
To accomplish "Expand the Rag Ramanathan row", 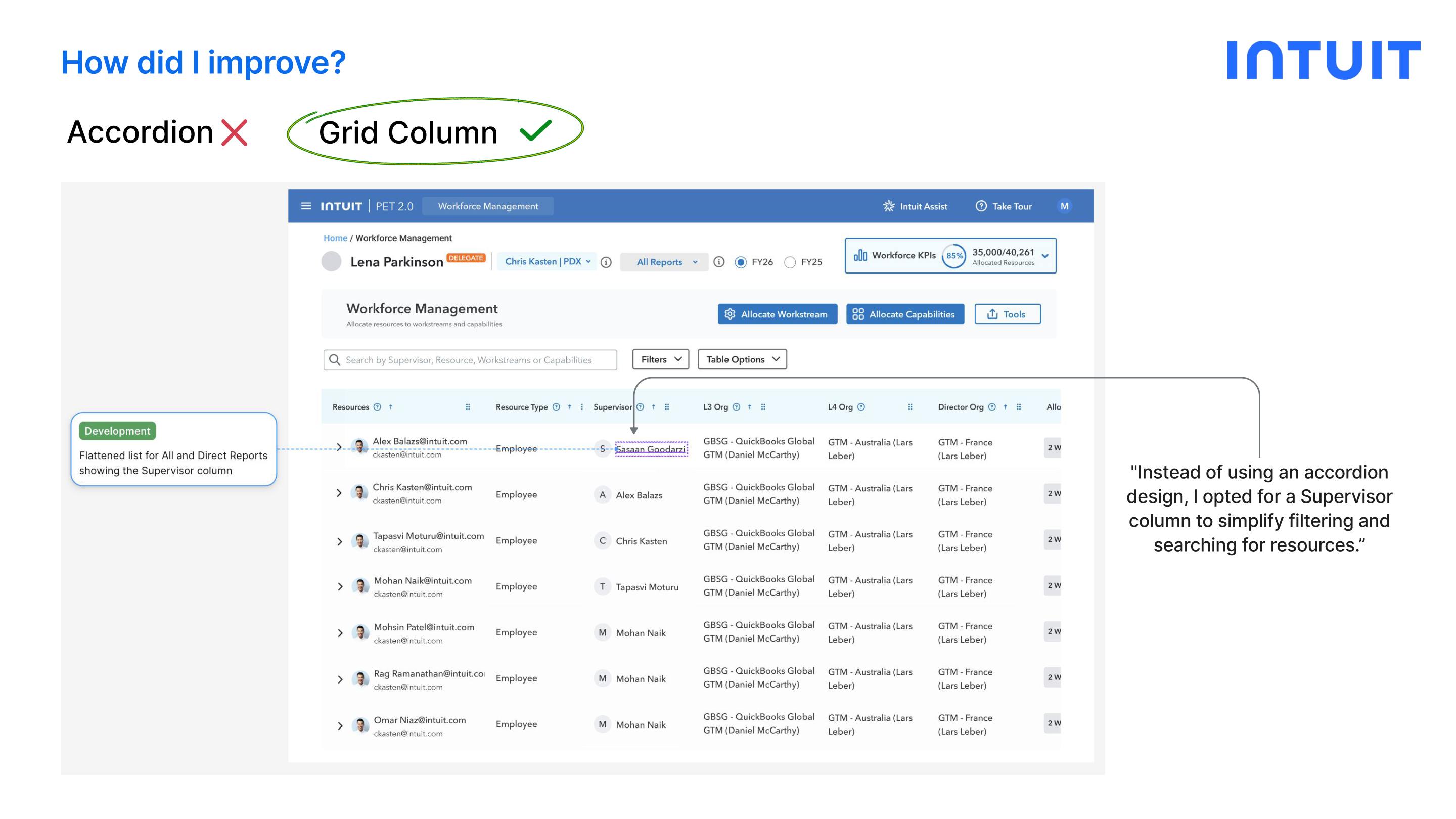I will [340, 679].
